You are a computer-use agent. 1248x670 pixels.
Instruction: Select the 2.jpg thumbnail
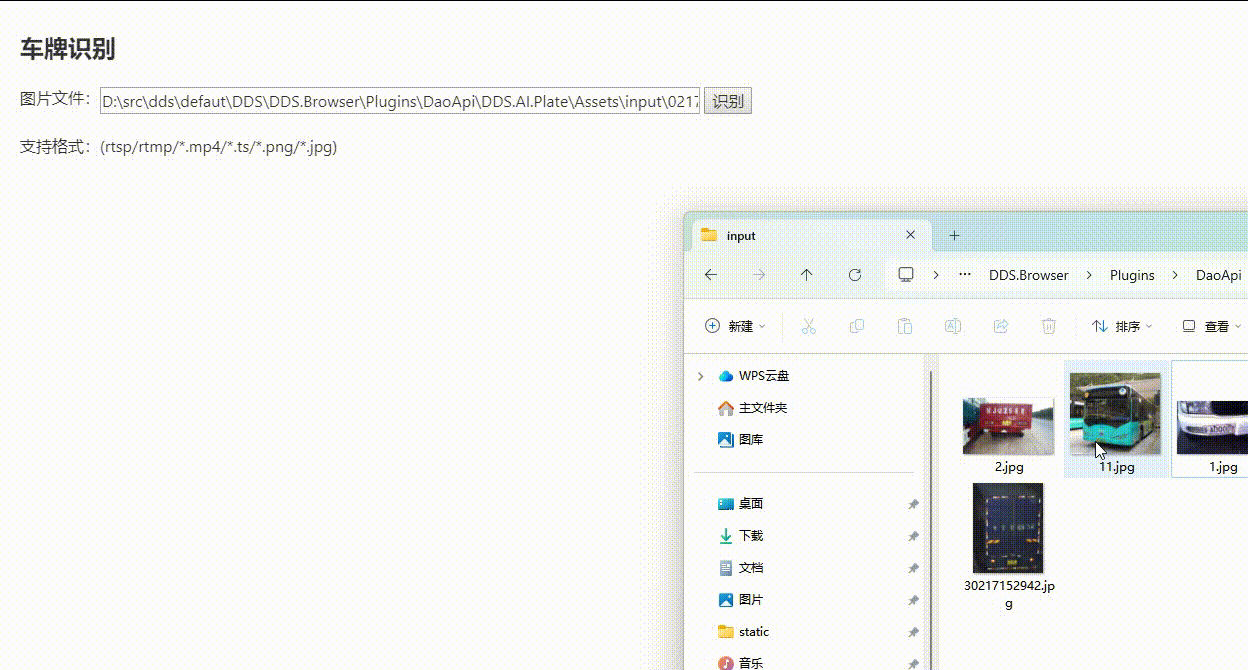1008,425
